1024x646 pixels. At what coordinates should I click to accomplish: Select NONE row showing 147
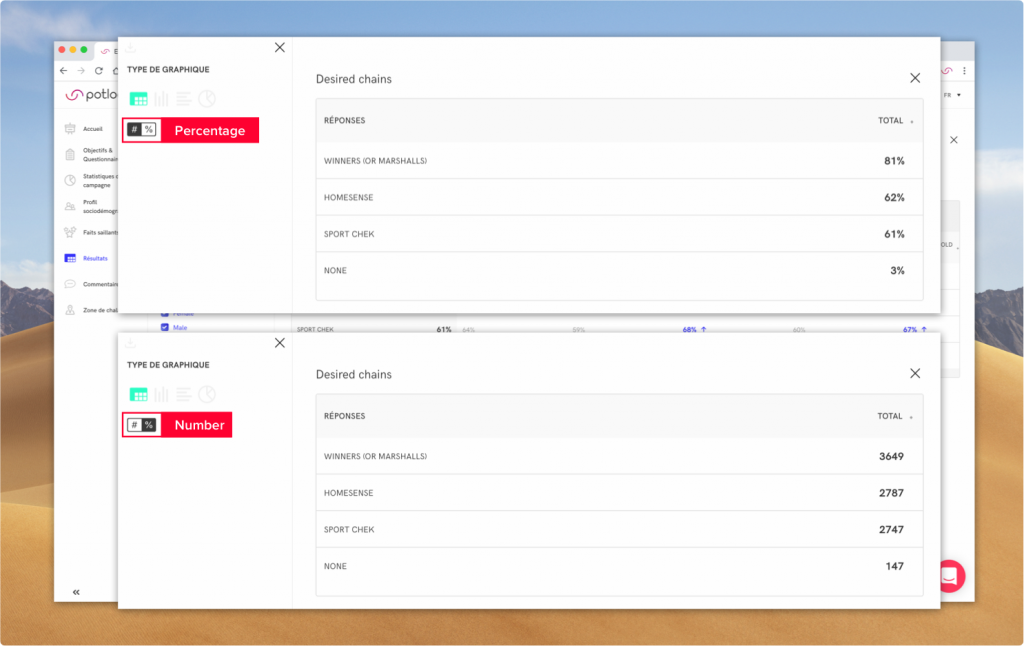coord(619,566)
